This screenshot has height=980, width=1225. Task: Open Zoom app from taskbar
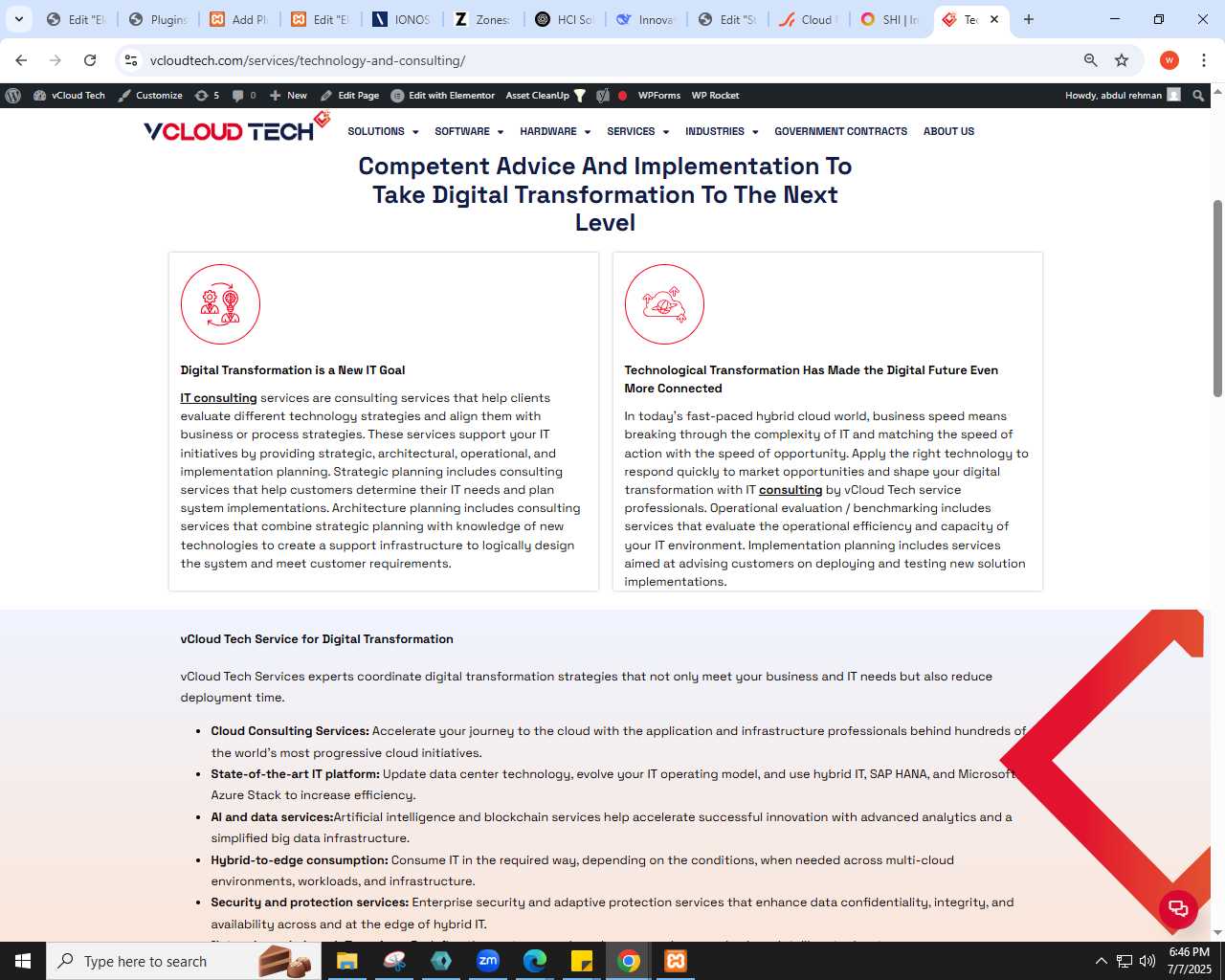tap(488, 961)
